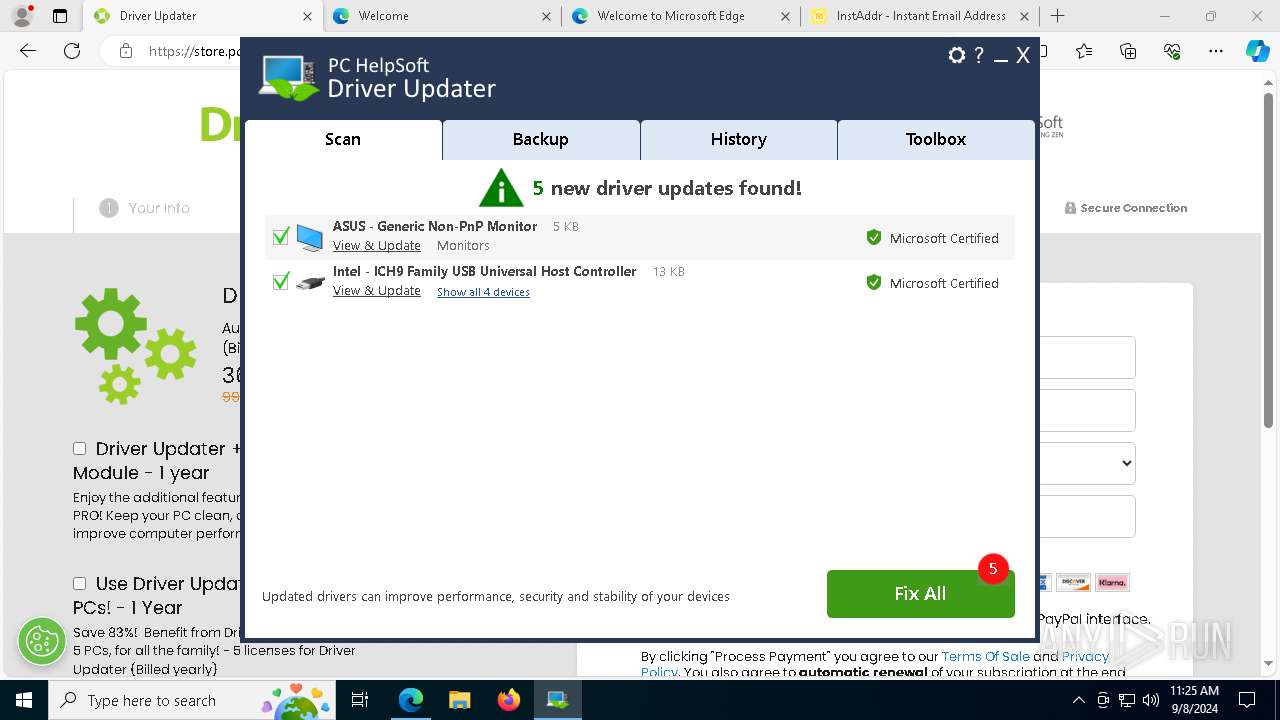Close the Driver Updater browser tab

pos(307,16)
